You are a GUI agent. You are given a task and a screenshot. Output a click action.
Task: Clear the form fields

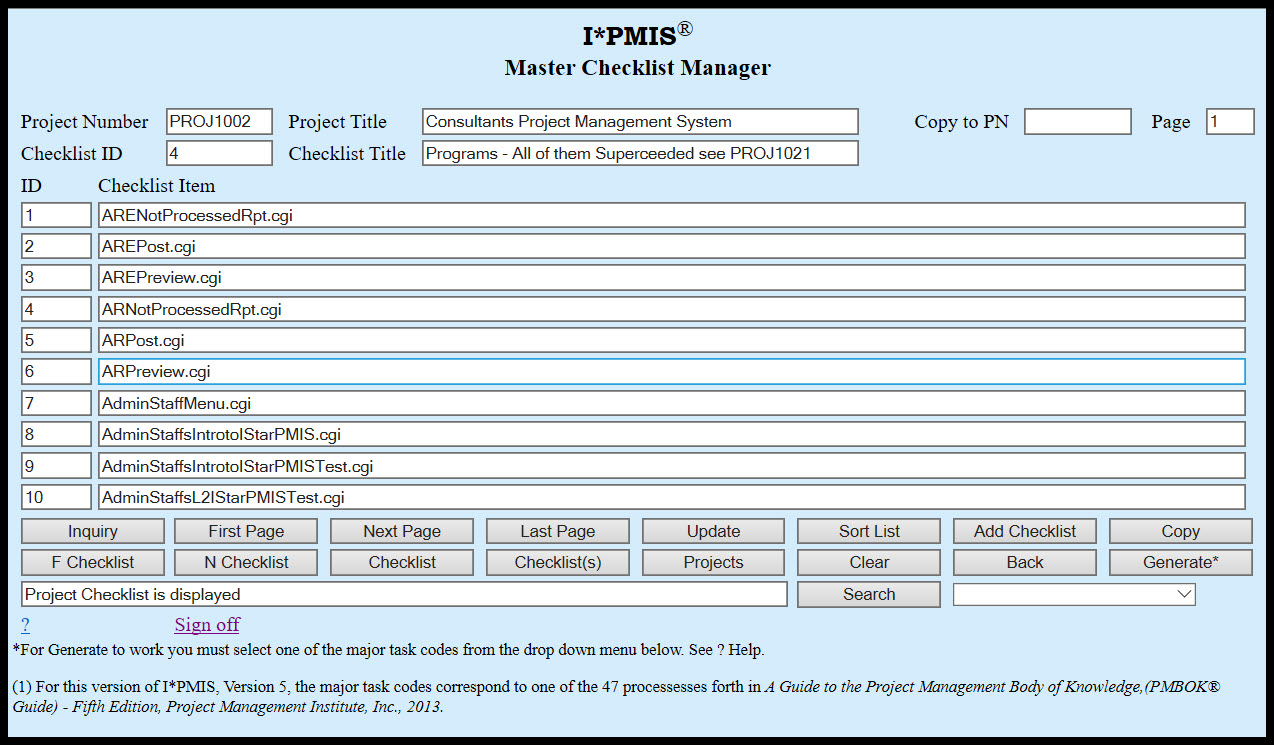click(x=868, y=562)
